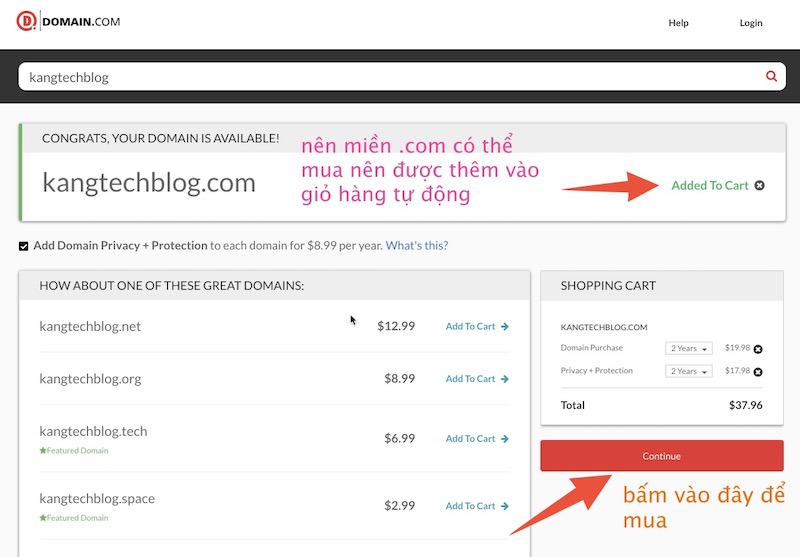Select the kangtechblog.net domain name

click(90, 326)
